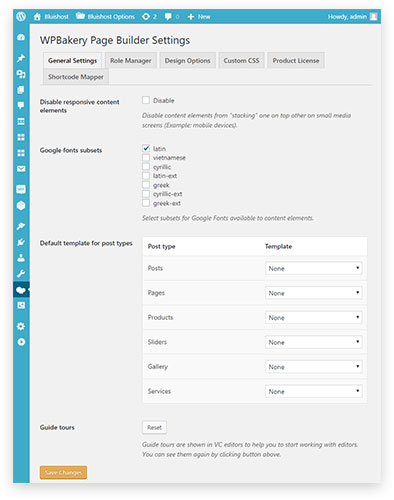Viewport: 394px width, 500px height.
Task: Click the 'Post type' column header
Action: point(161,246)
